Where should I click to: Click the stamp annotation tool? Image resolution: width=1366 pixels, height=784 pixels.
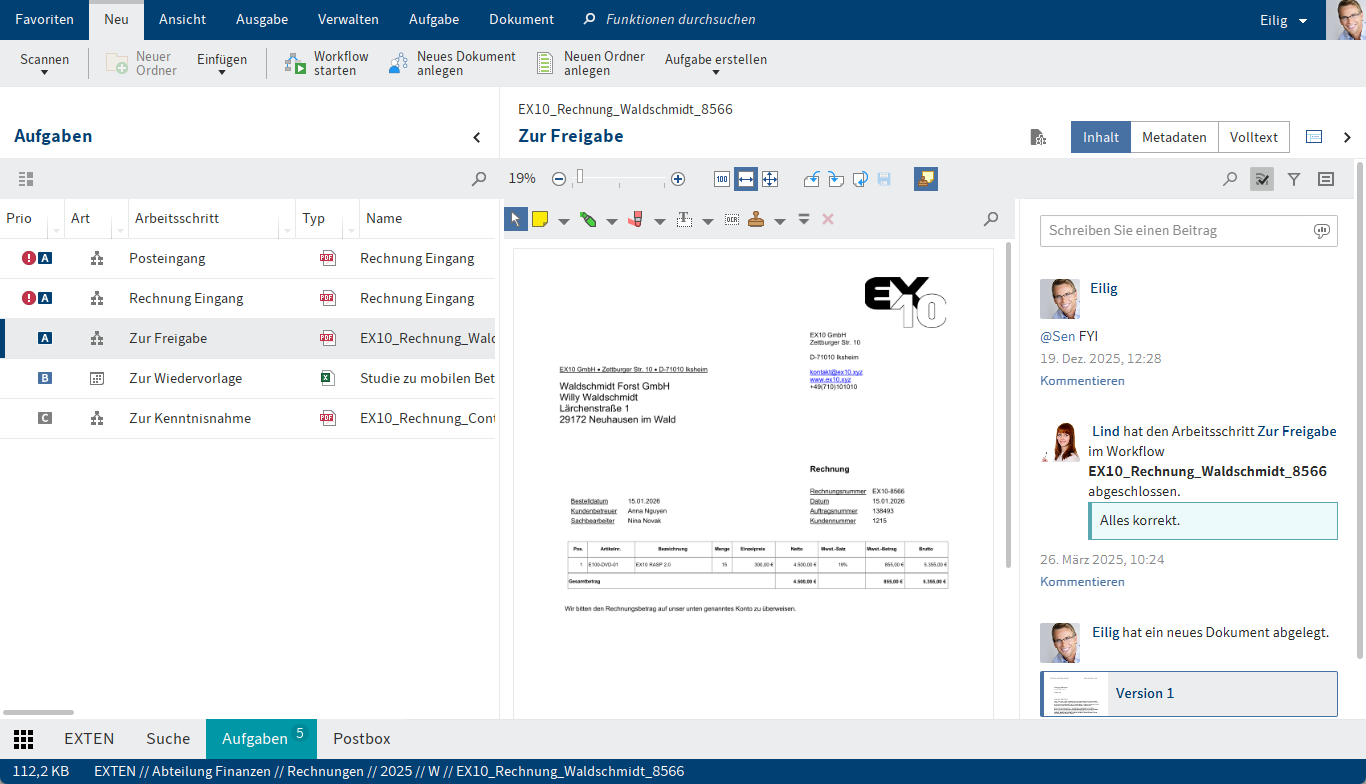click(x=757, y=219)
